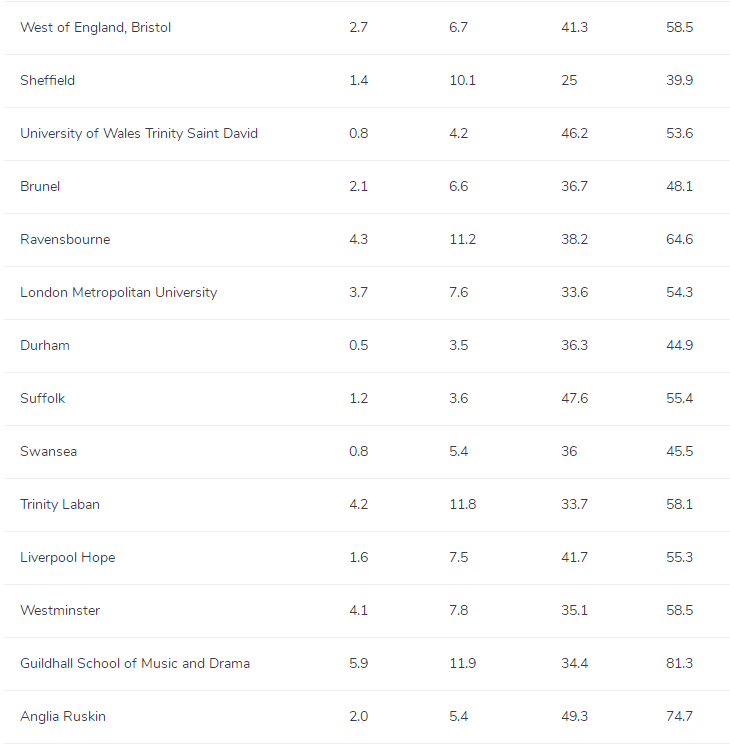The image size is (730, 745).
Task: Click University of Wales Trinity Saint David
Action: click(x=139, y=133)
